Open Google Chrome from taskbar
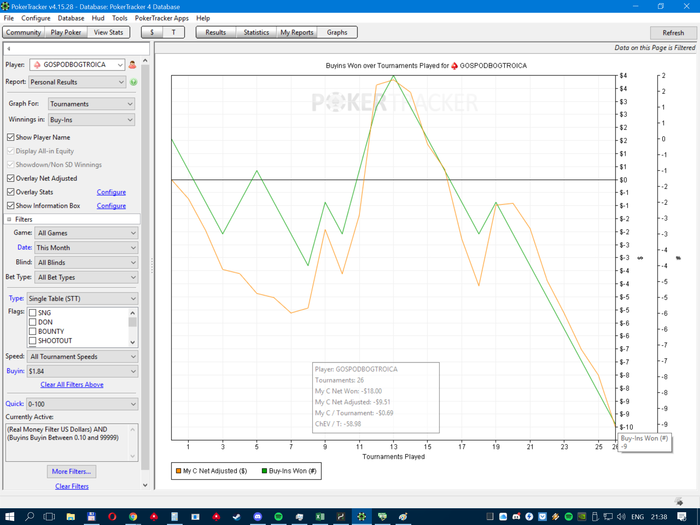The width and height of the screenshot is (700, 525). click(x=133, y=517)
